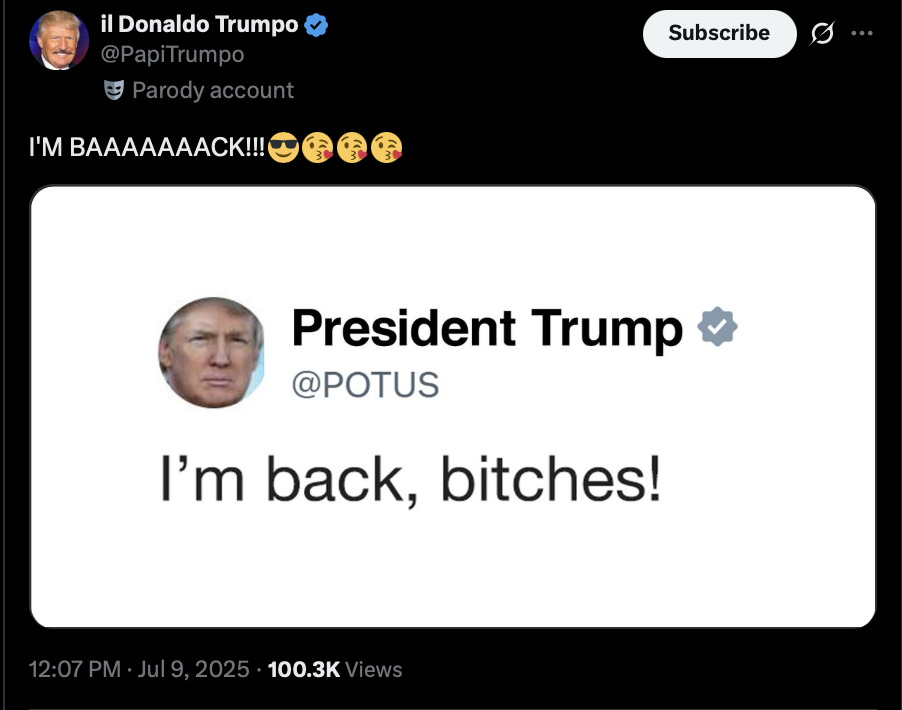902x710 pixels.
Task: Click the il Donaldo Trumpo profile avatar
Action: [59, 40]
